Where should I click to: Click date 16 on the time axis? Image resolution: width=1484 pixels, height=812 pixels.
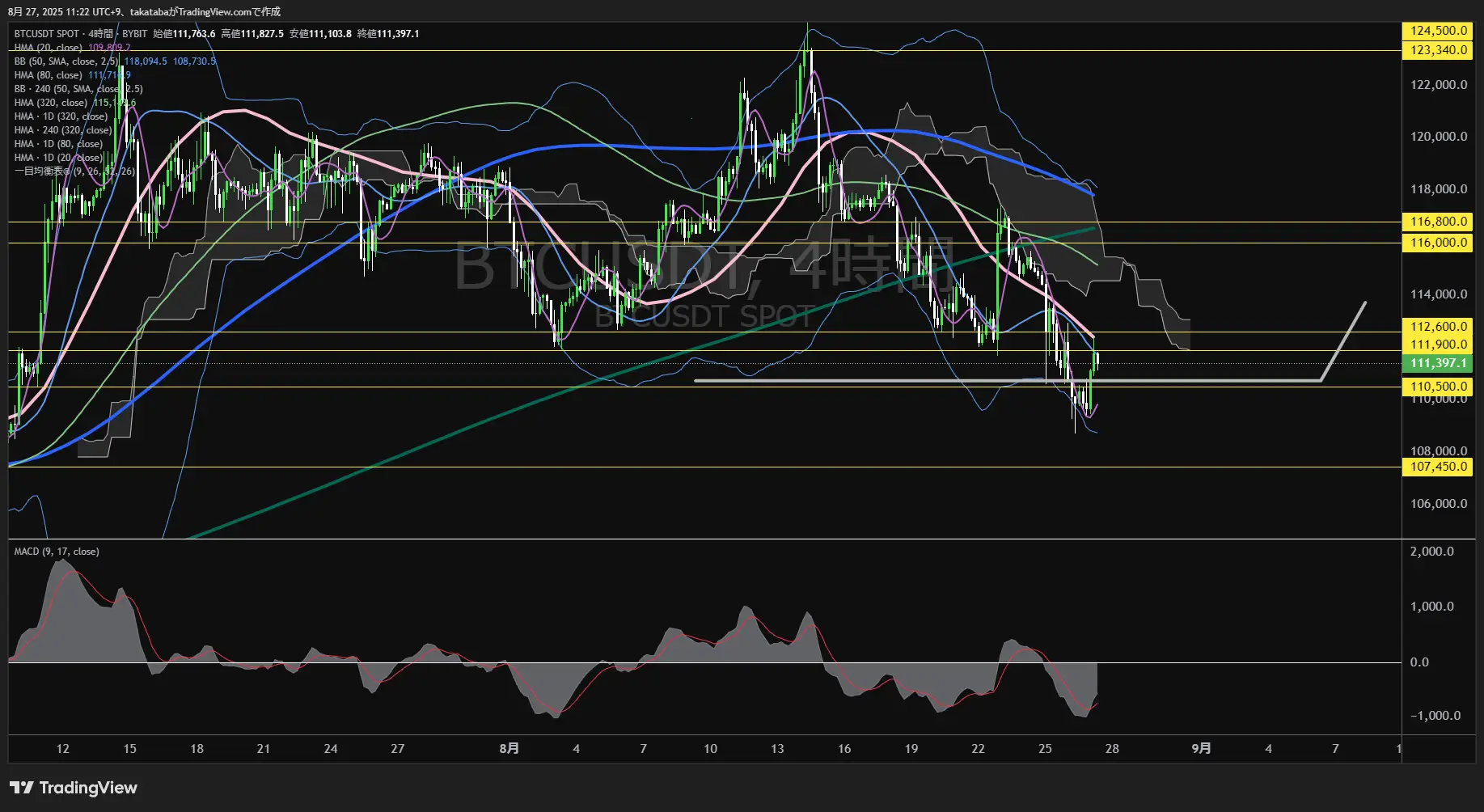click(844, 749)
